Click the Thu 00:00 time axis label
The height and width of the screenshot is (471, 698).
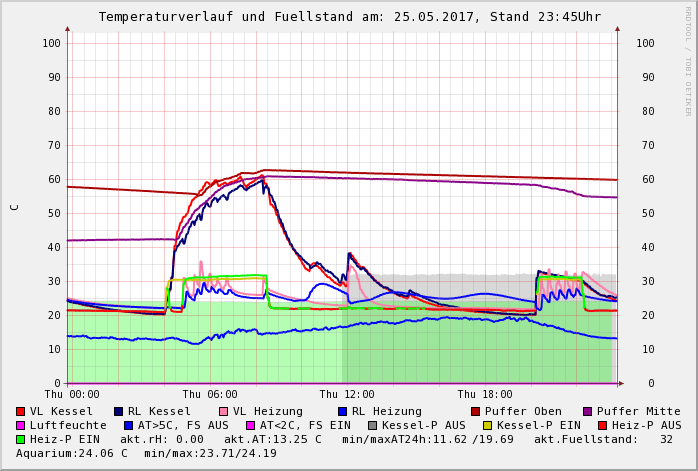[x=72, y=395]
